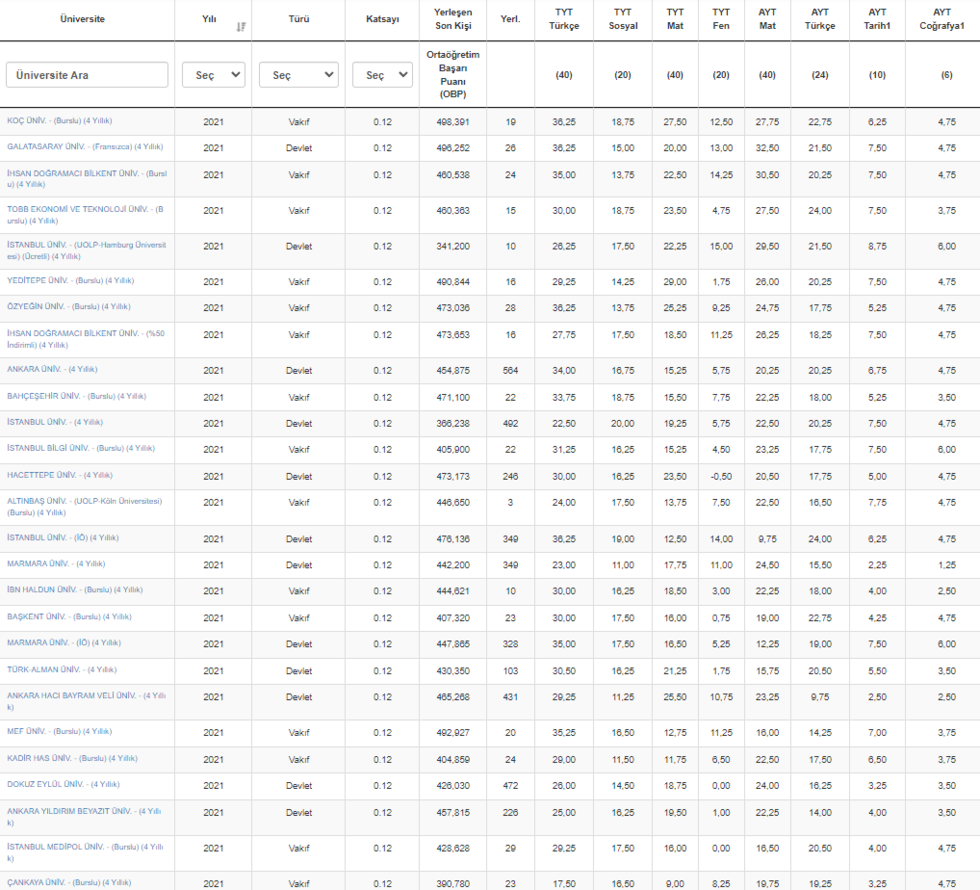Image resolution: width=980 pixels, height=890 pixels.
Task: Select the AYT Coğrafya1 column header
Action: coord(941,19)
